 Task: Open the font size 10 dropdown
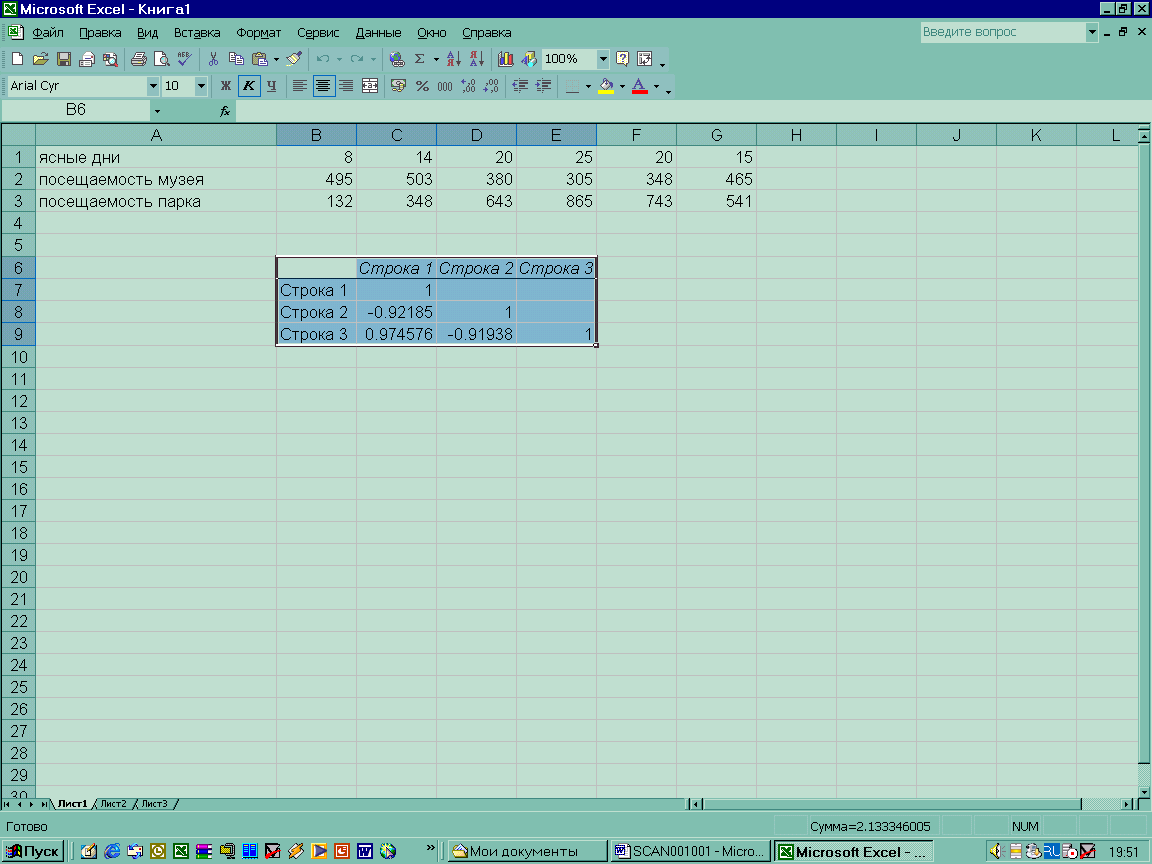click(201, 86)
